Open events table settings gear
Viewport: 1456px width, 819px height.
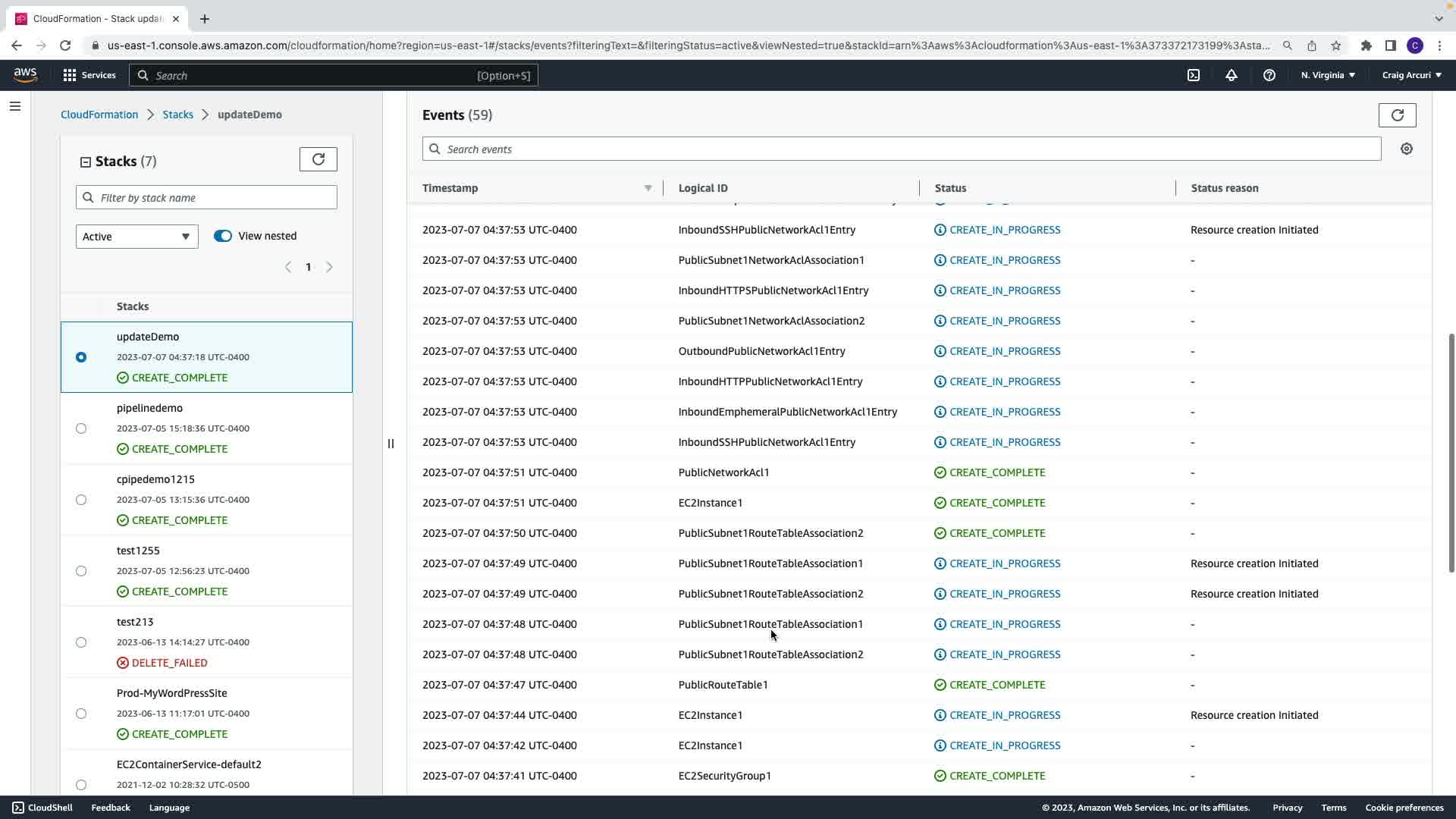click(1407, 149)
